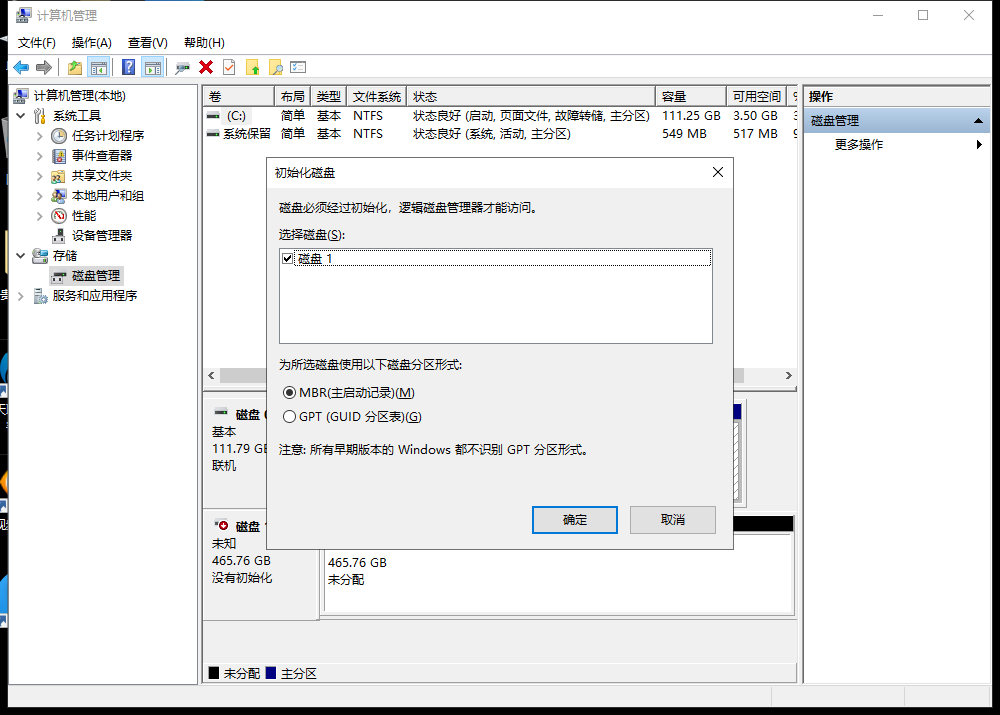
Task: Expand the 共享文件夹 node arrow
Action: tap(40, 175)
